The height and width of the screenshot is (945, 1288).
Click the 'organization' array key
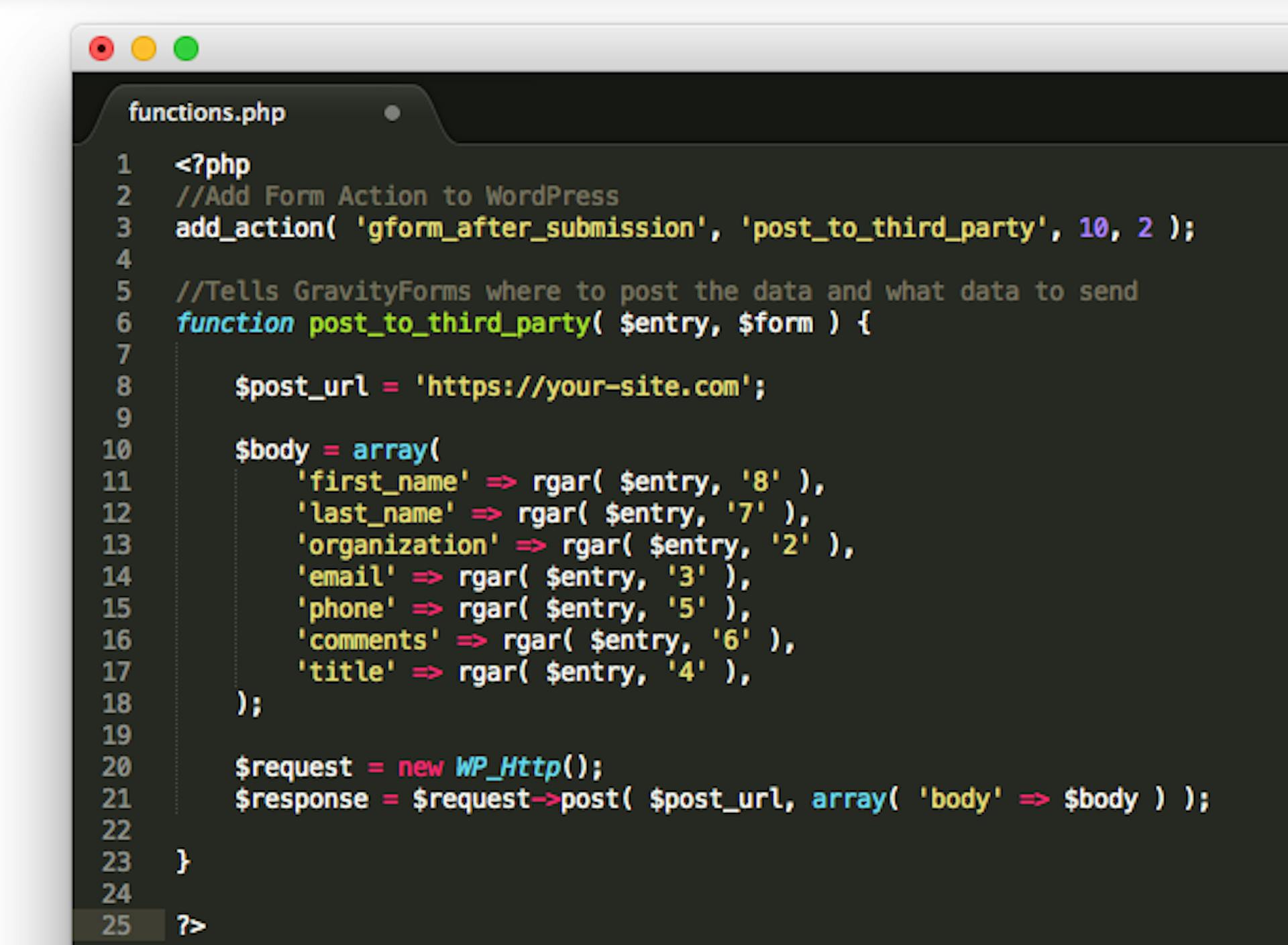point(398,545)
